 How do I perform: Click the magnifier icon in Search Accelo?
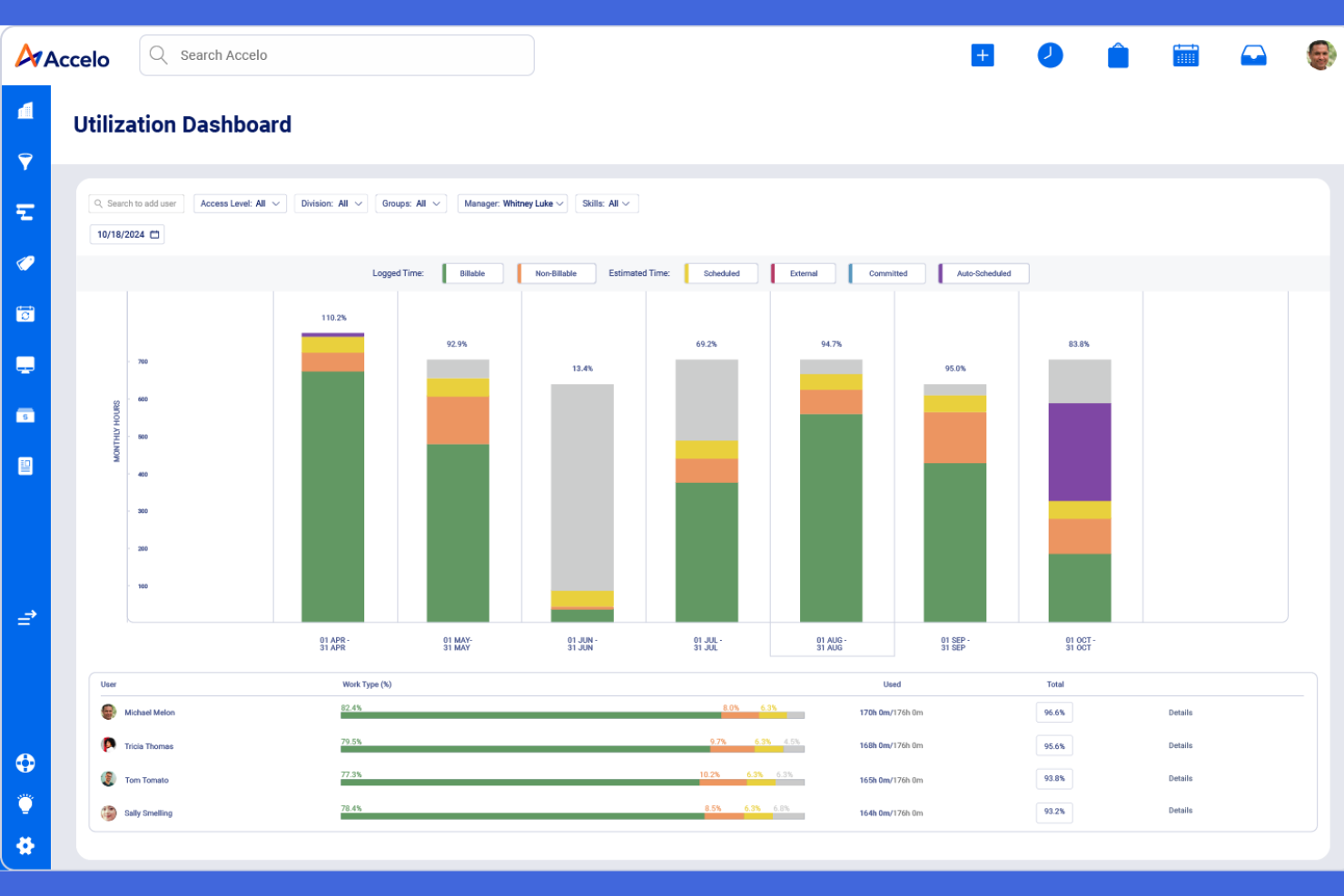[x=158, y=54]
